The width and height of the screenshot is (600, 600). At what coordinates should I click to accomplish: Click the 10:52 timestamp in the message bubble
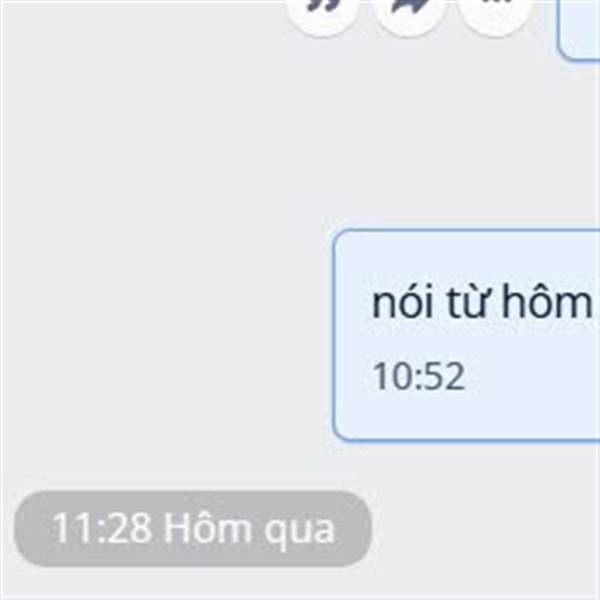coord(419,377)
